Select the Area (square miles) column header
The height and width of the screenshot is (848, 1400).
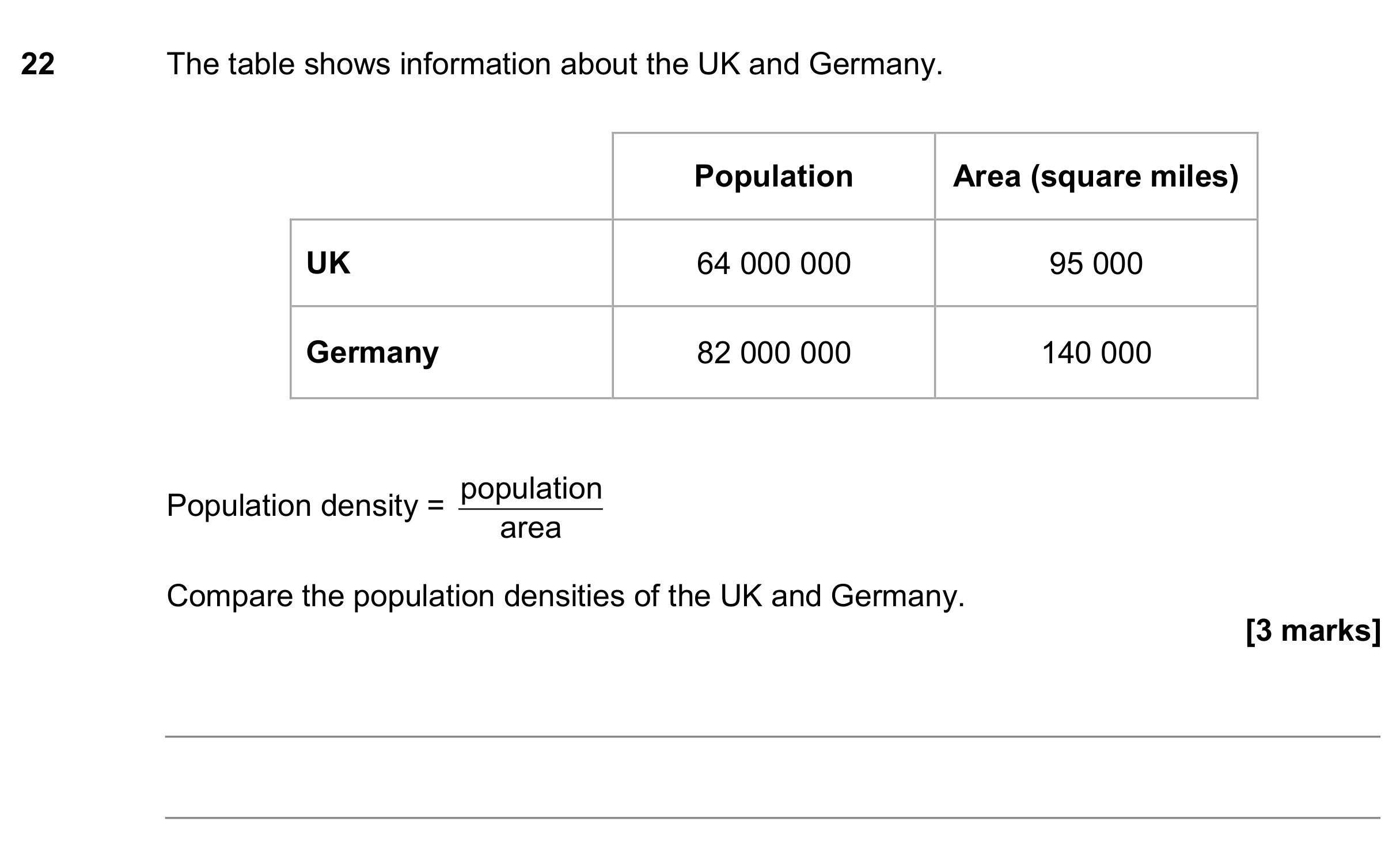coord(1095,176)
